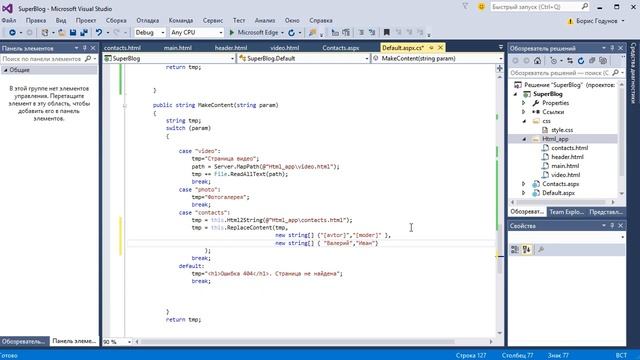Collapse the css folder node
Image resolution: width=640 pixels, height=360 pixels.
coord(524,121)
